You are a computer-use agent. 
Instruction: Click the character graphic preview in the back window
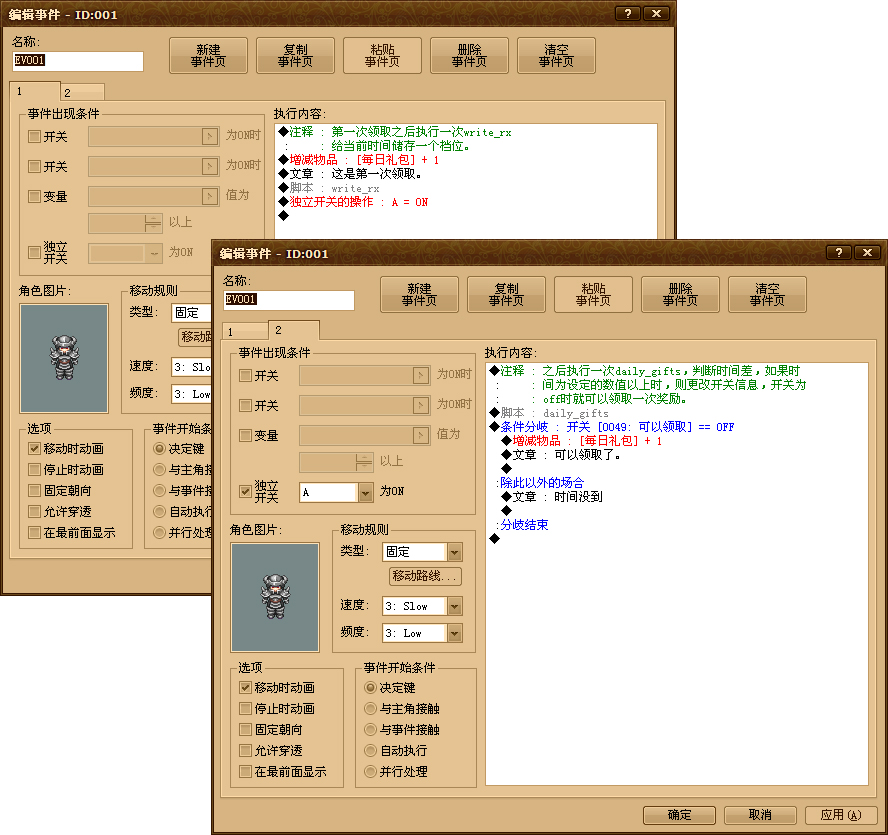click(64, 358)
